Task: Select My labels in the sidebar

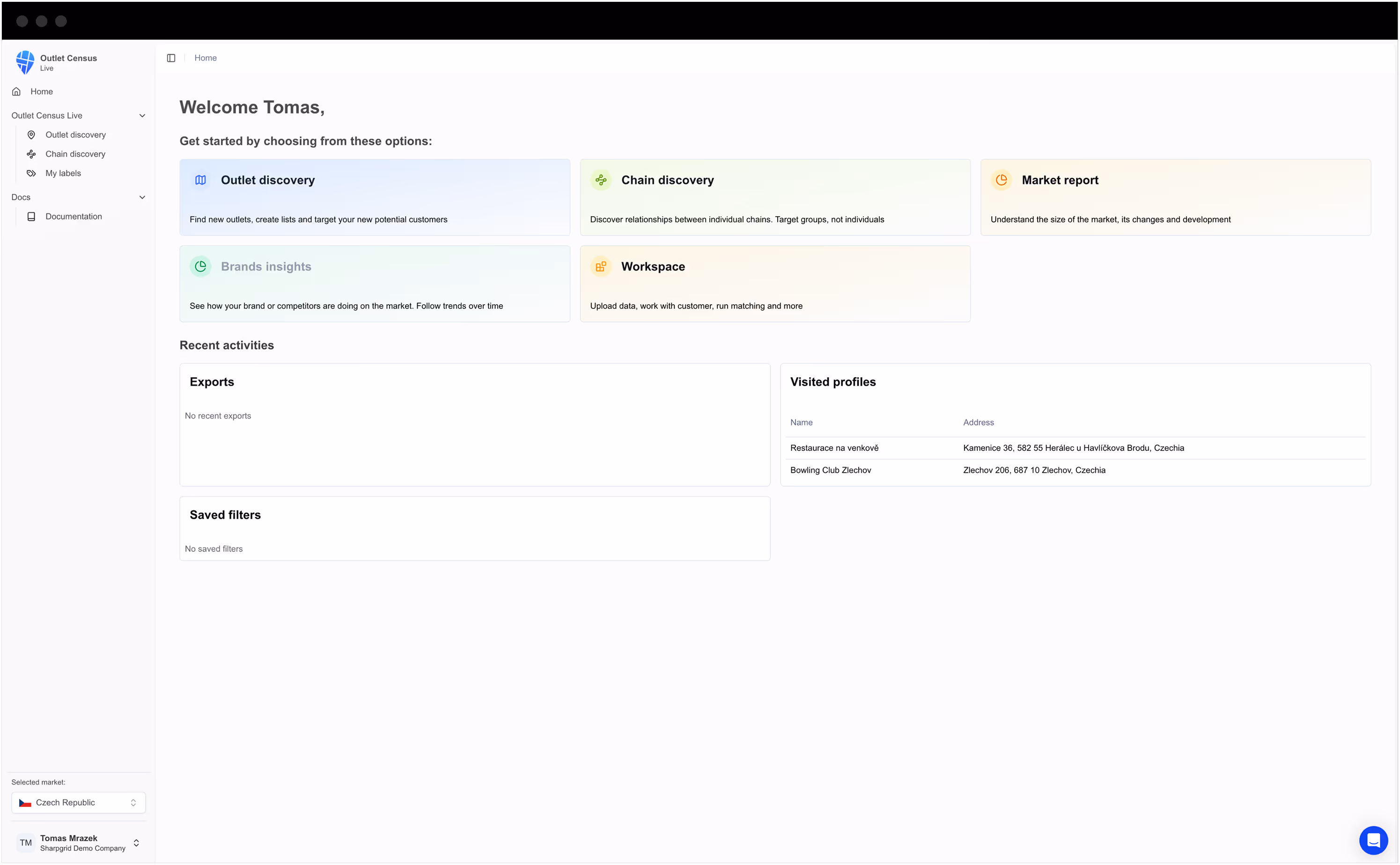Action: click(63, 173)
